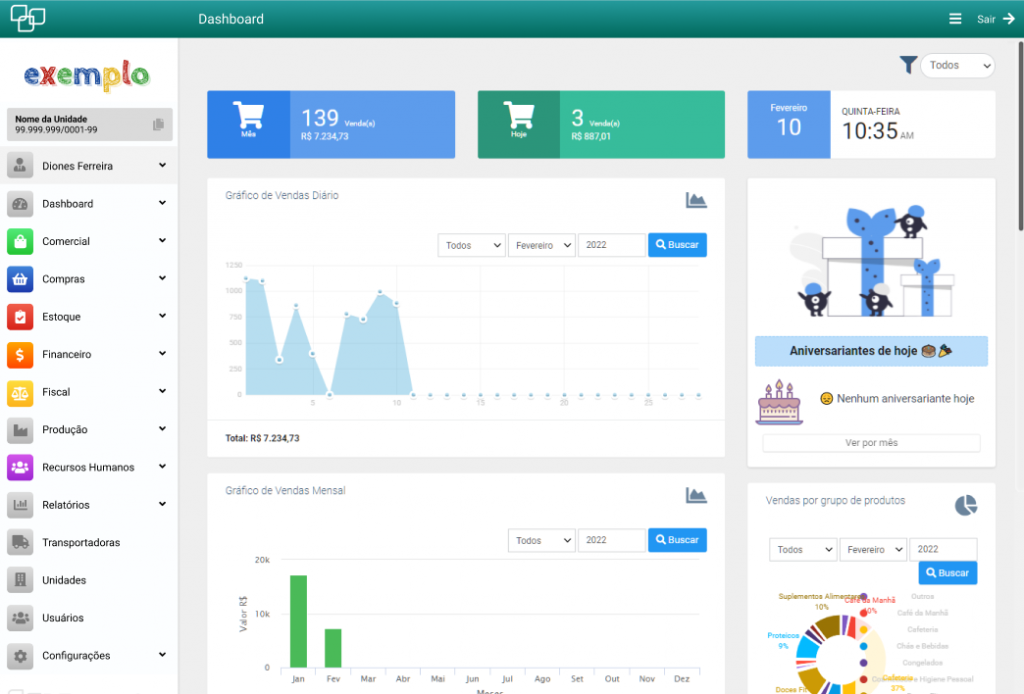Expand the Financeiro sidebar section
The width and height of the screenshot is (1024, 694).
tap(90, 354)
